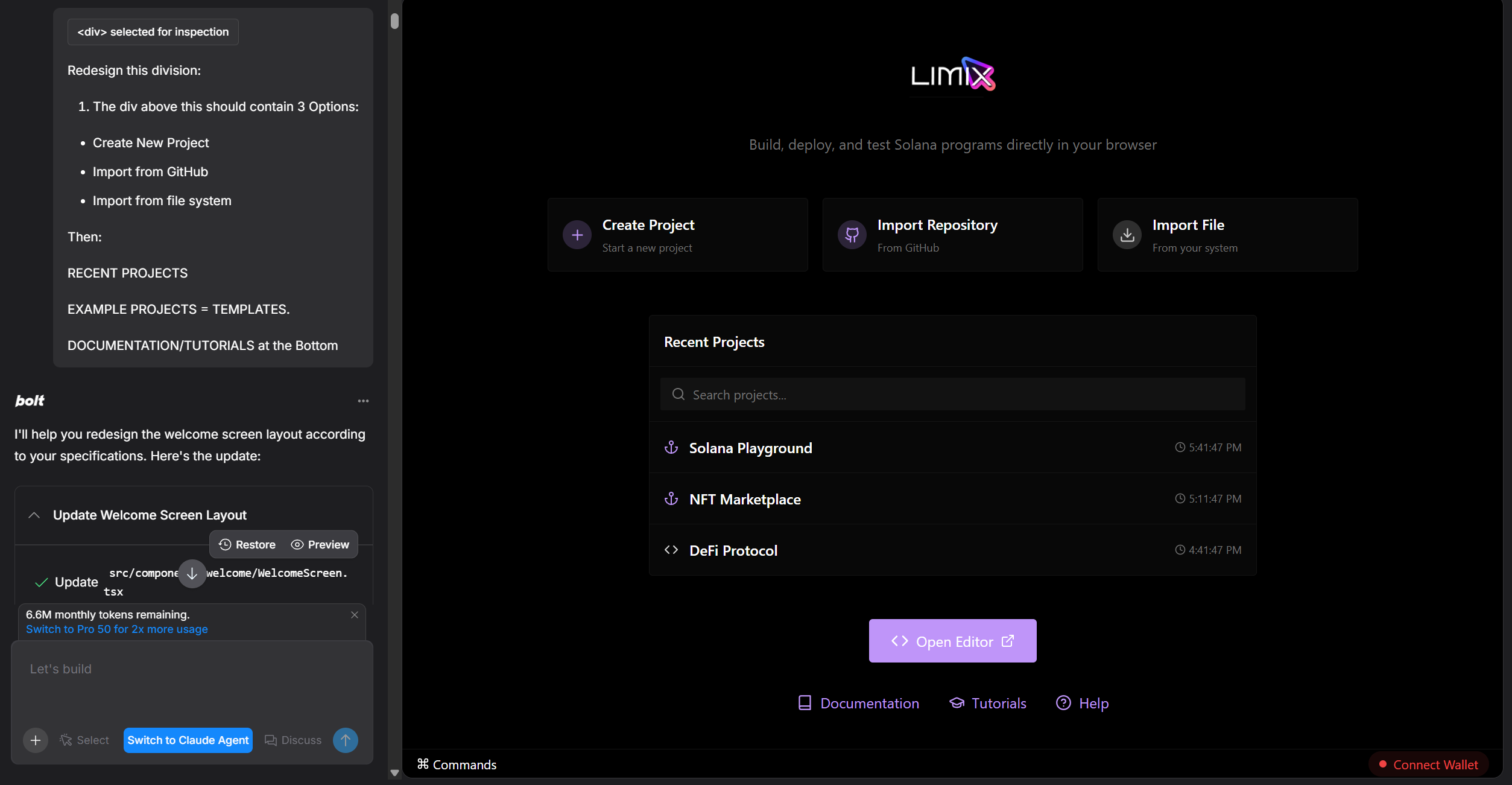Click the LIMIX logo
The height and width of the screenshot is (785, 1512).
(952, 74)
